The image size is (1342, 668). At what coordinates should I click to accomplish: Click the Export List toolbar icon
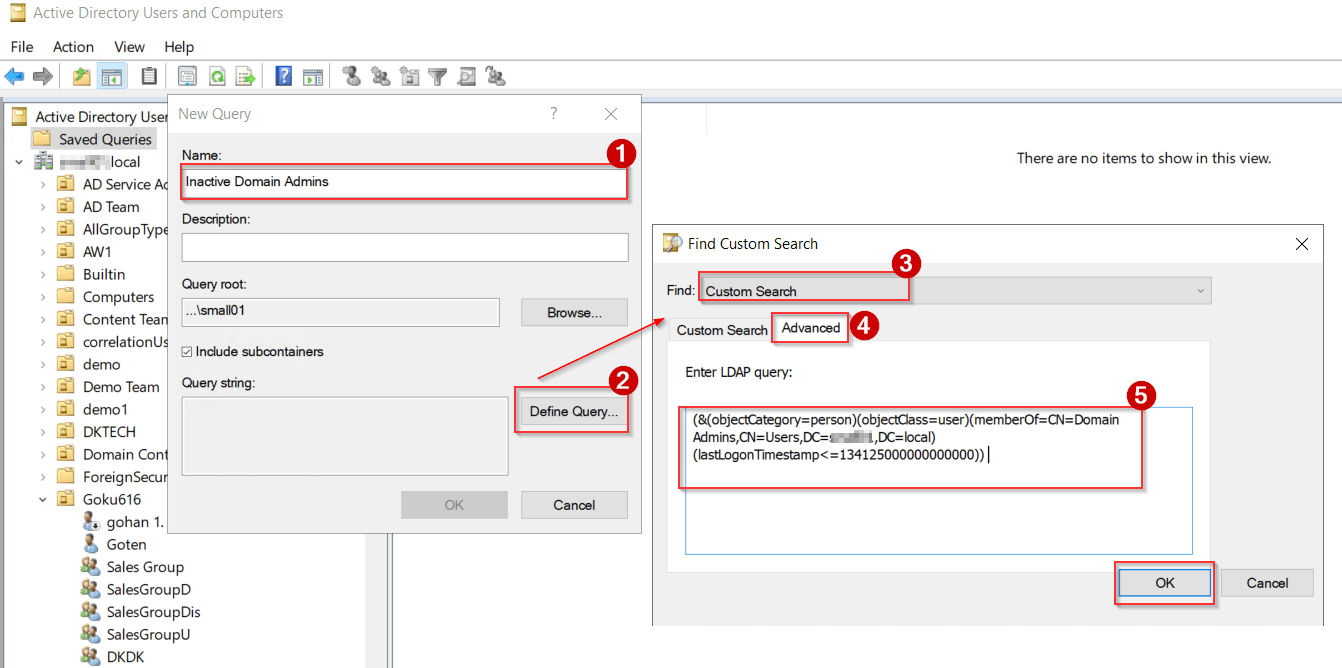(x=245, y=76)
